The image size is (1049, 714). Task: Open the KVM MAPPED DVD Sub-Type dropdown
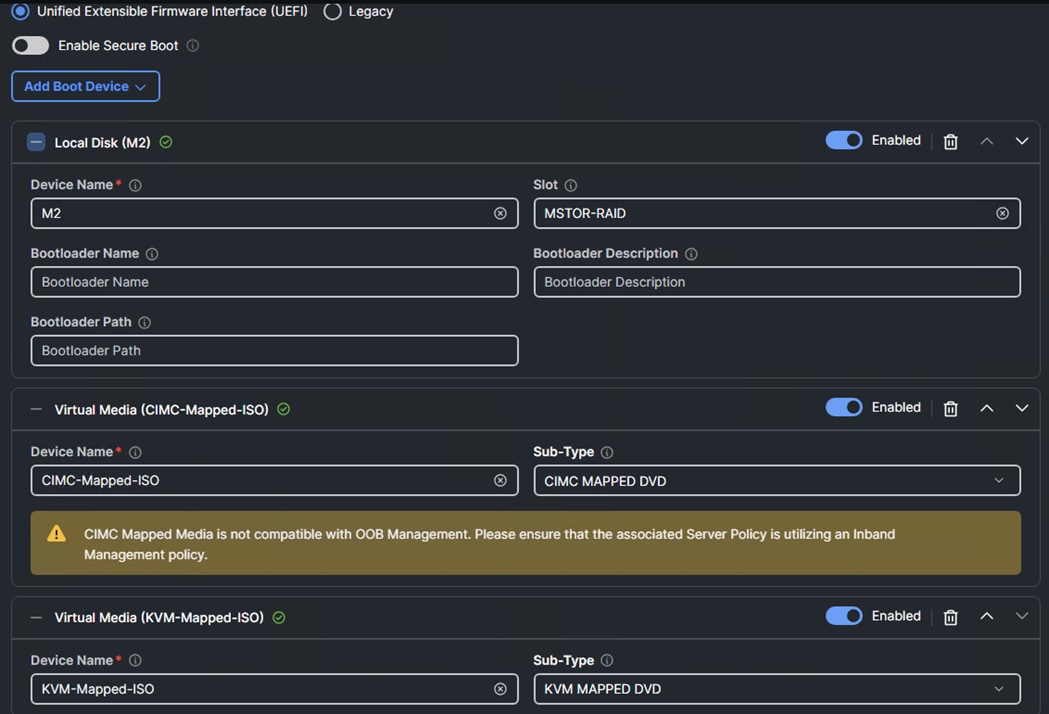pyautogui.click(x=777, y=689)
